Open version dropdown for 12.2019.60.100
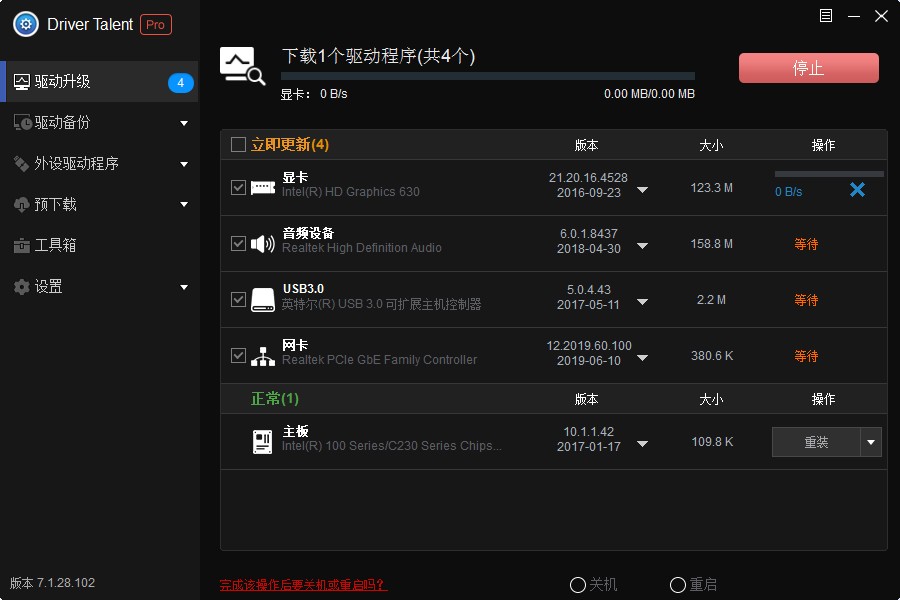Screen dimensions: 900x600 point(642,358)
